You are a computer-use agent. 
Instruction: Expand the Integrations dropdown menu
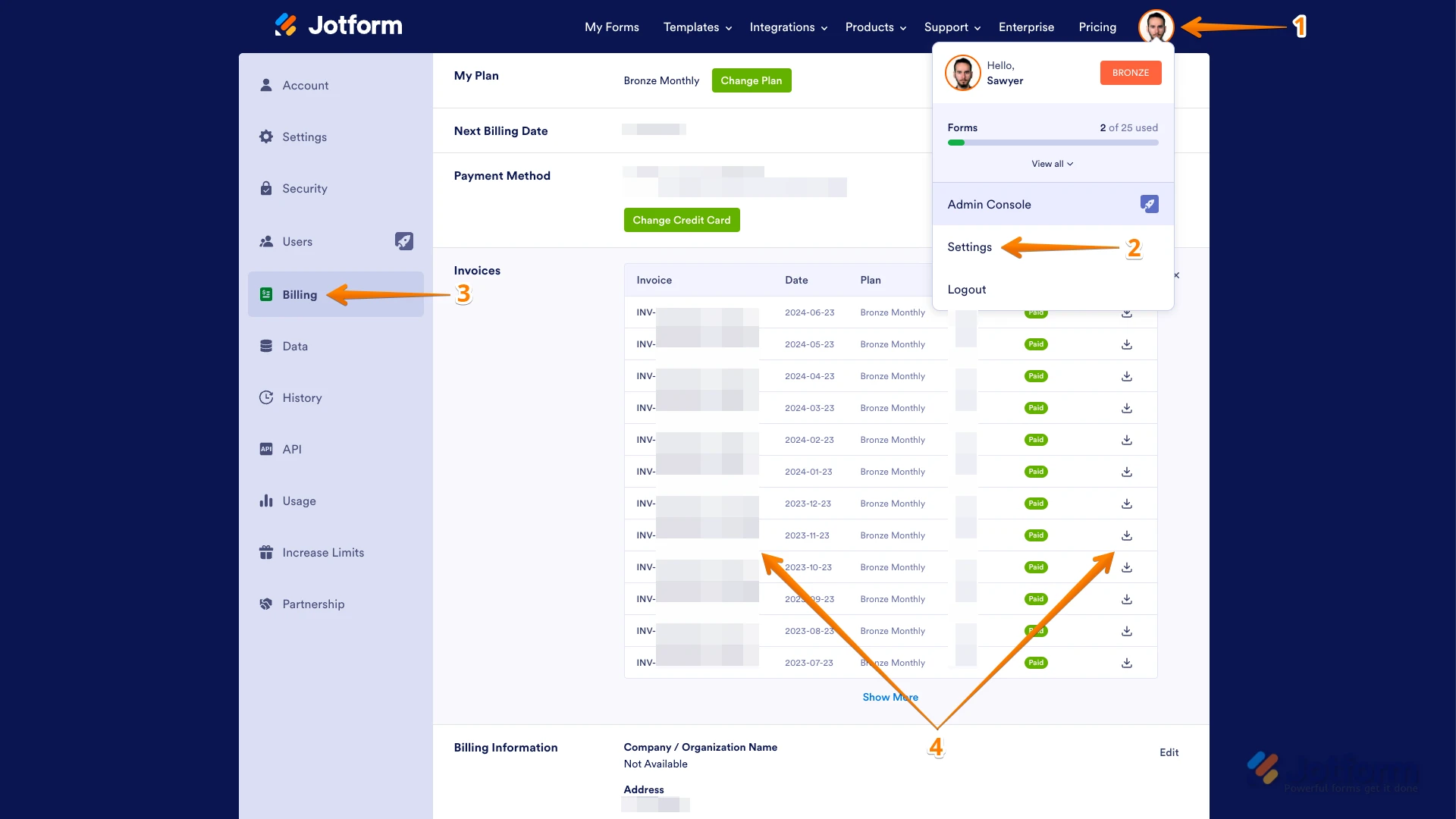(x=788, y=27)
